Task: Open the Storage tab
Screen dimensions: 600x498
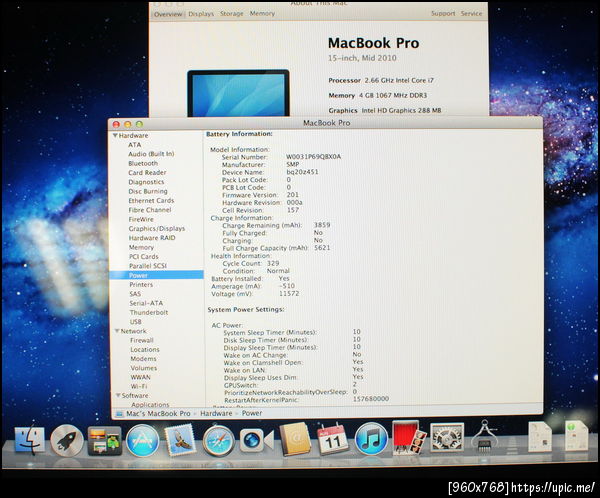Action: click(232, 13)
